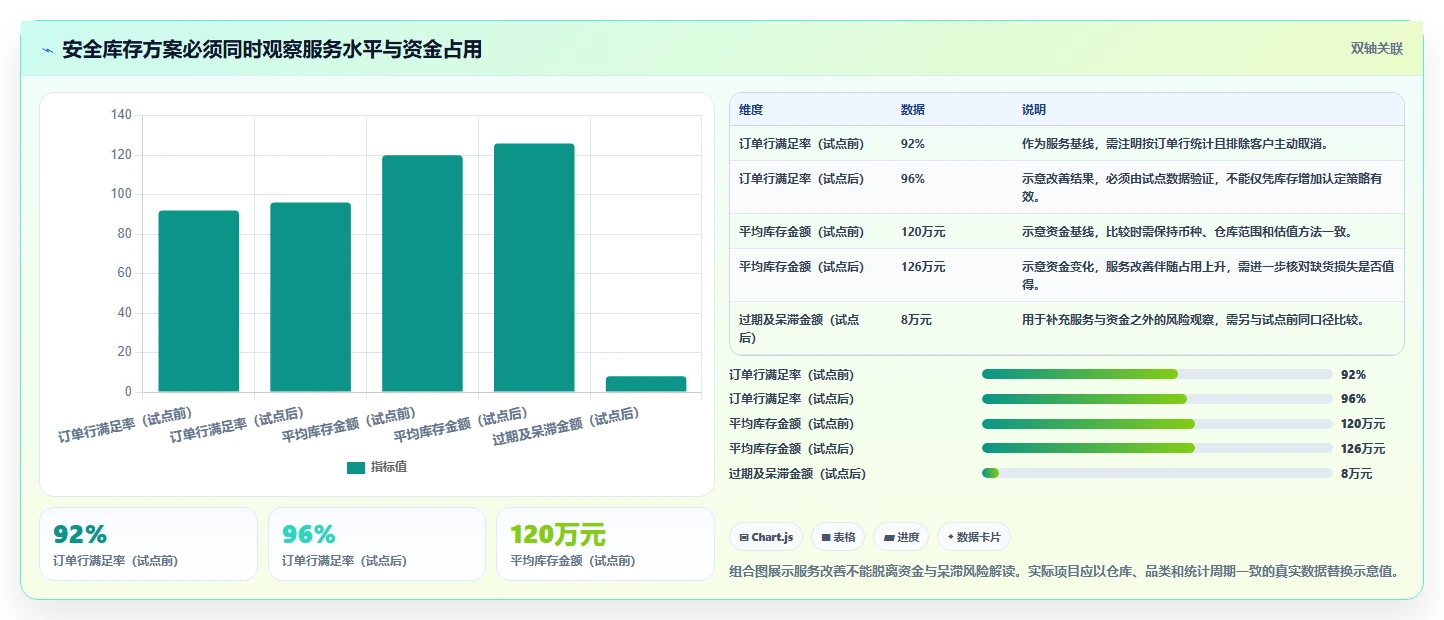This screenshot has width=1444, height=620.
Task: Click the 过期及呆滞金额（试点后） progress bar
Action: pos(1157,473)
